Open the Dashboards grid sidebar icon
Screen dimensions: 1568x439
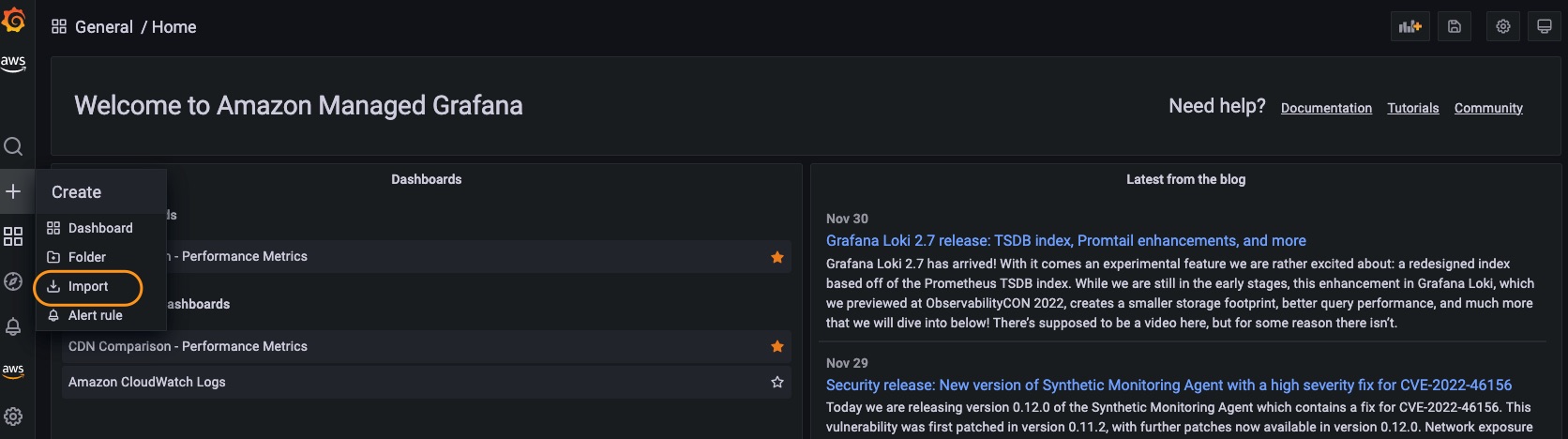(x=13, y=236)
